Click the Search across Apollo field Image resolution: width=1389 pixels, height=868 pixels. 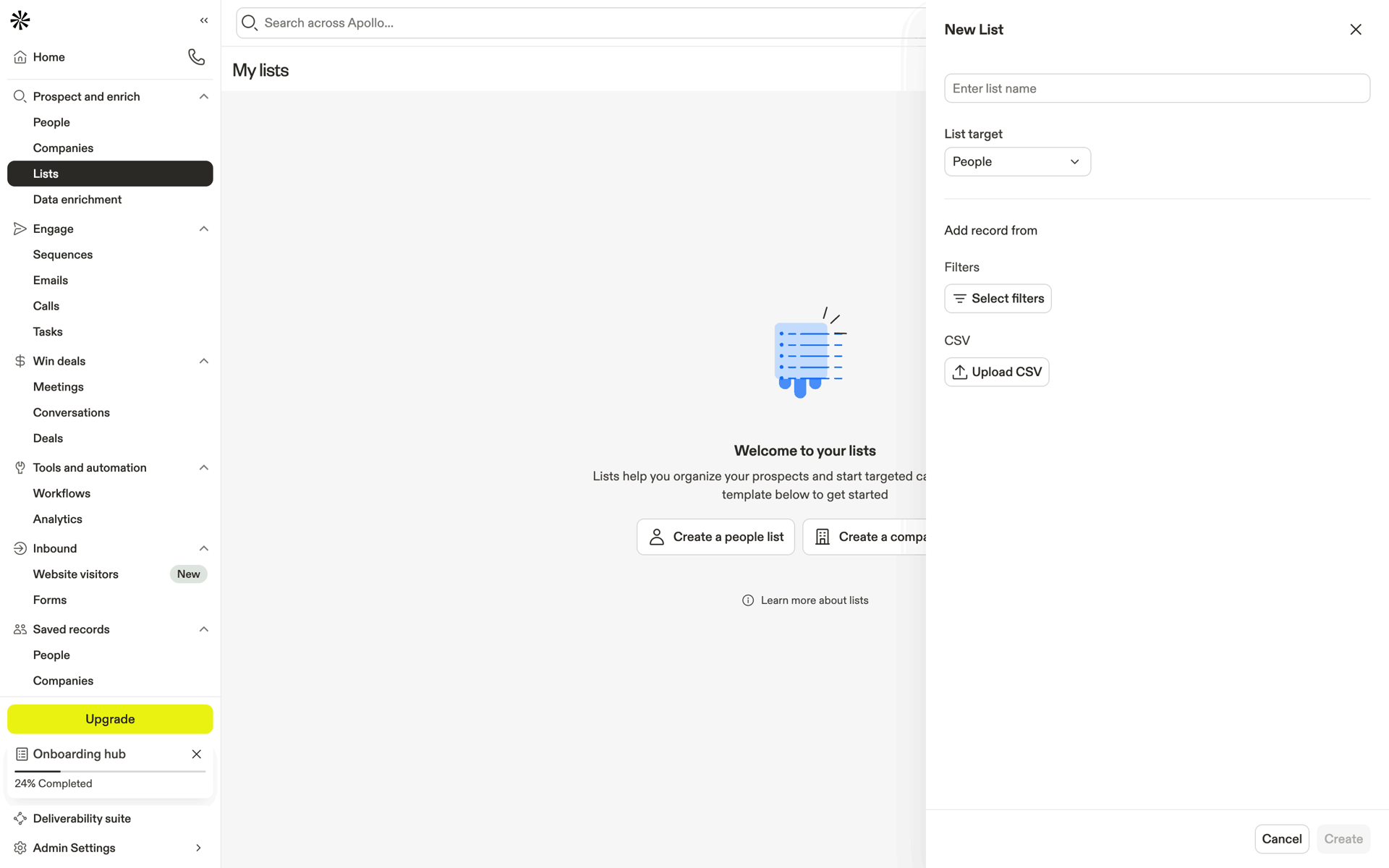(x=581, y=23)
